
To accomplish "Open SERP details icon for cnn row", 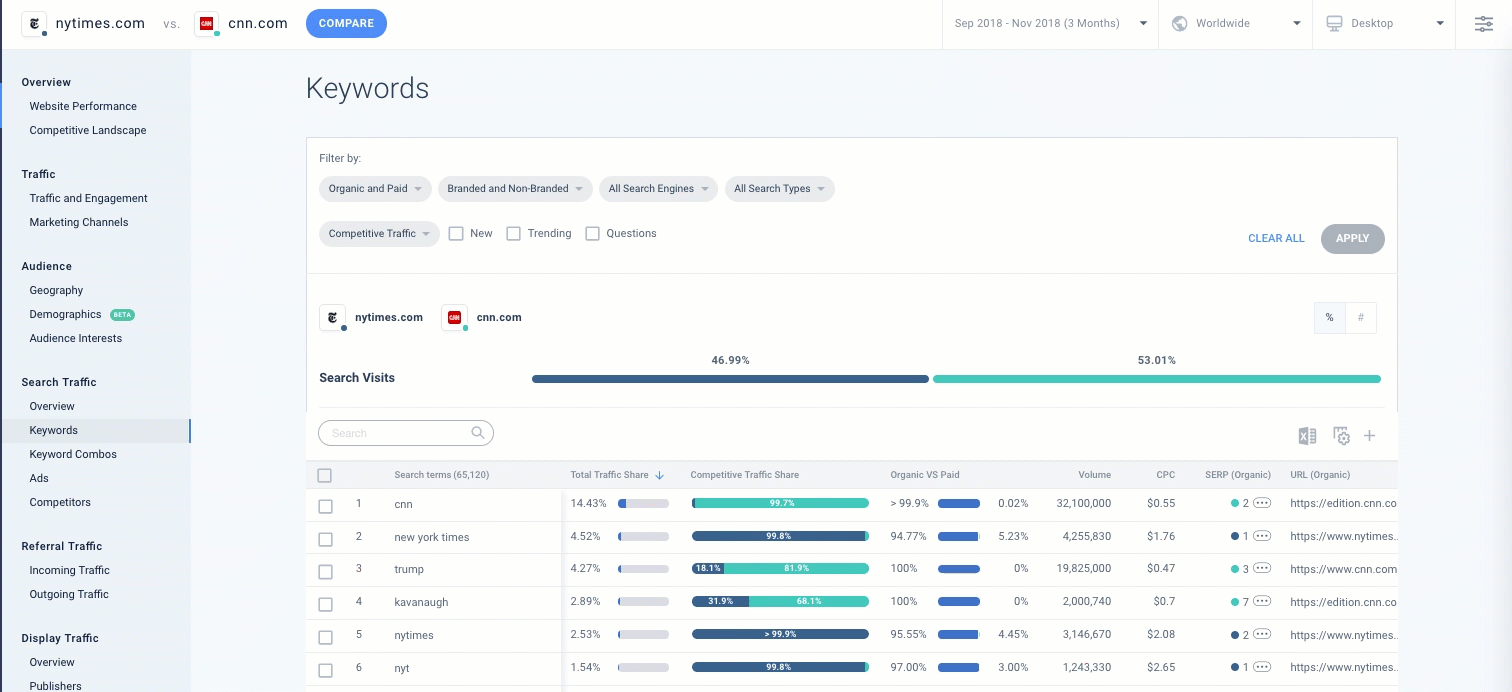I will [x=1262, y=503].
